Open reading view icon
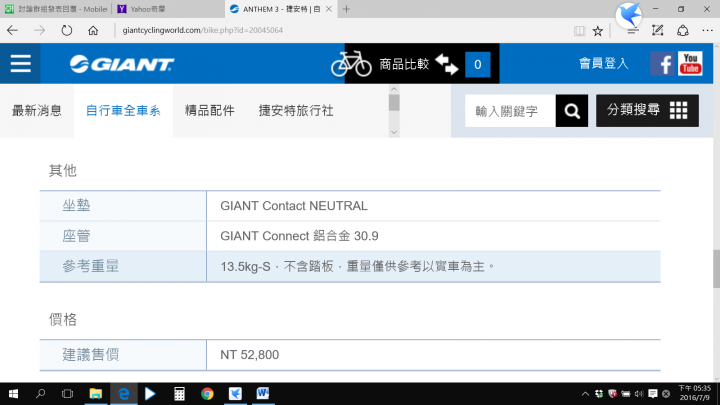The image size is (720, 405). (x=579, y=31)
